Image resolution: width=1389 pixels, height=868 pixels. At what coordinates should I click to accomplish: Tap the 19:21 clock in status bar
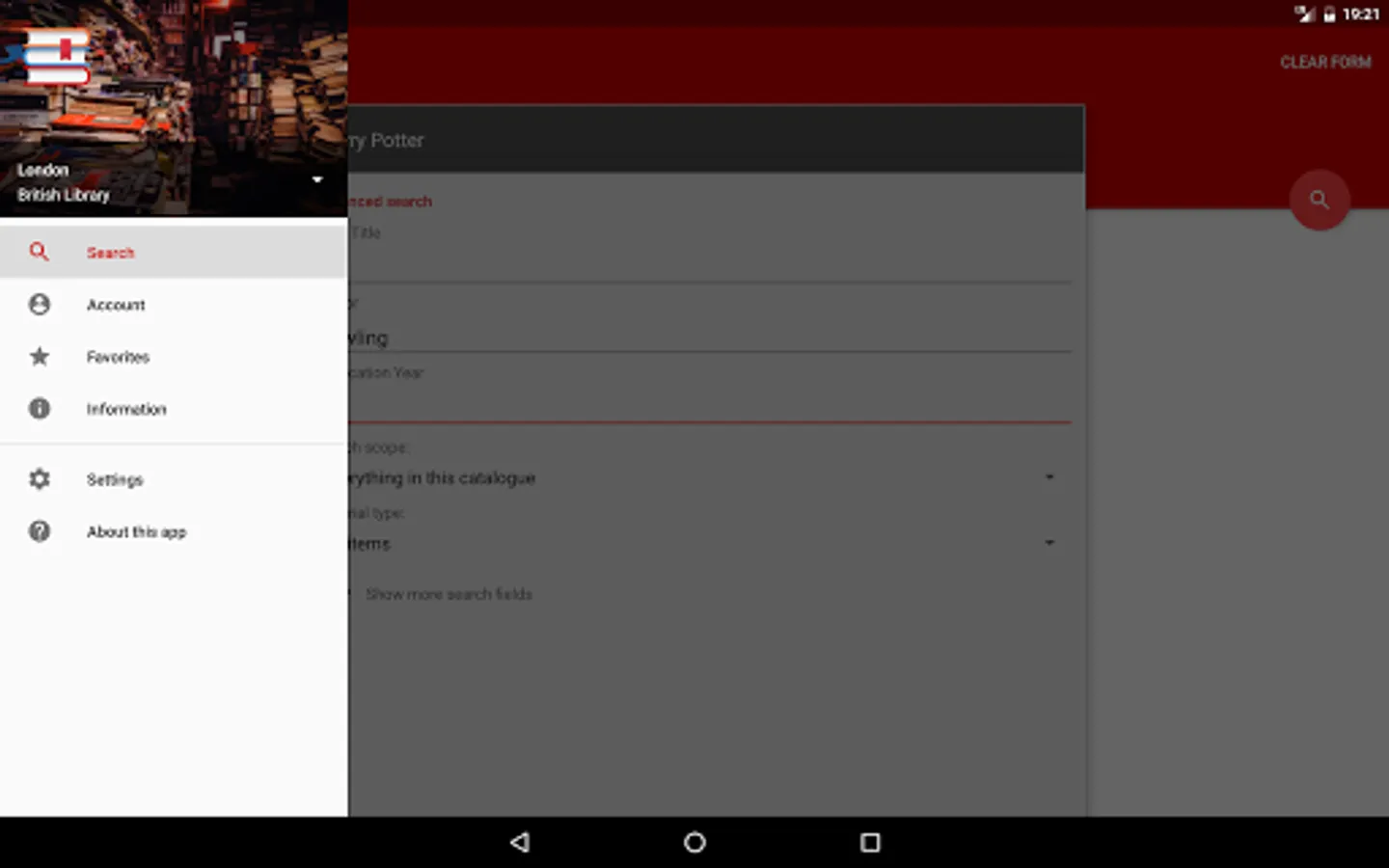[1361, 14]
